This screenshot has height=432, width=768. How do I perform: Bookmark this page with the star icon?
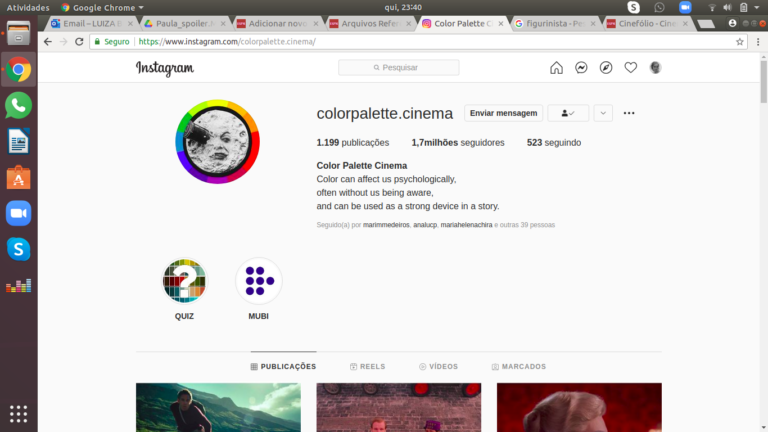coord(740,42)
